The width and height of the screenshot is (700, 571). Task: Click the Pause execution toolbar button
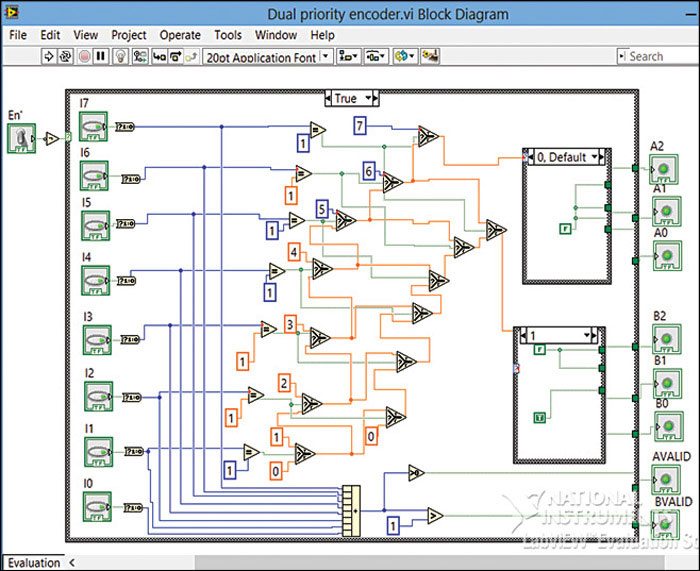(x=102, y=57)
